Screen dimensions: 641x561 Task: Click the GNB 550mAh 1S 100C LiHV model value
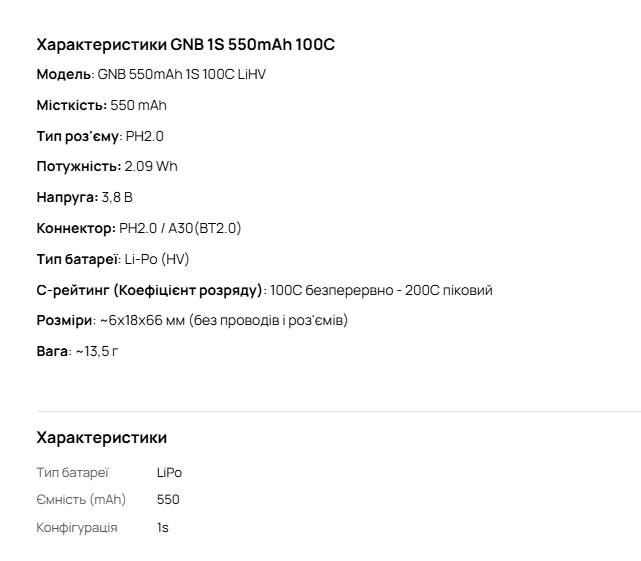click(x=182, y=74)
